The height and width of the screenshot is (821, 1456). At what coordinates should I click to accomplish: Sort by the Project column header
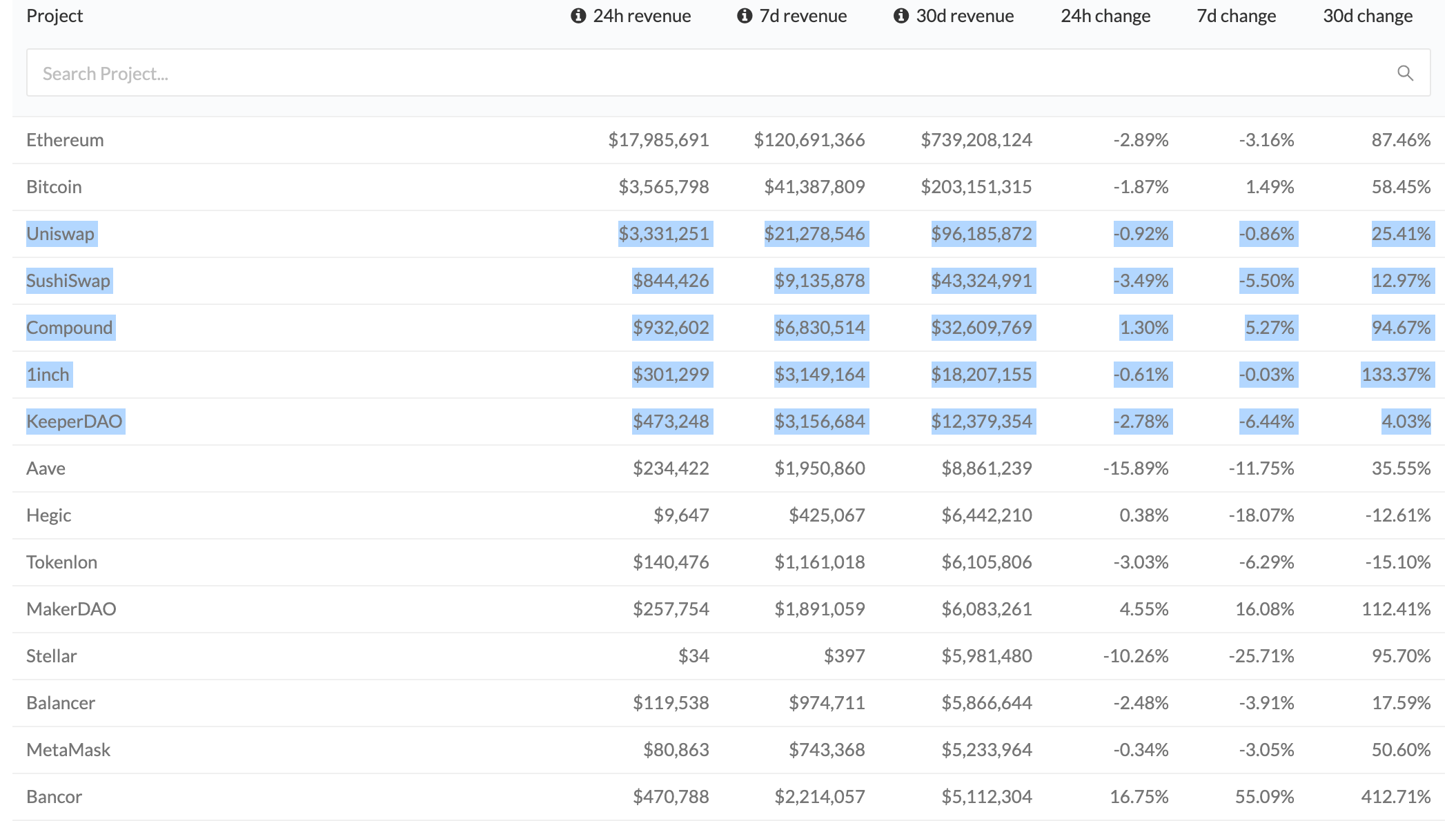(x=55, y=16)
